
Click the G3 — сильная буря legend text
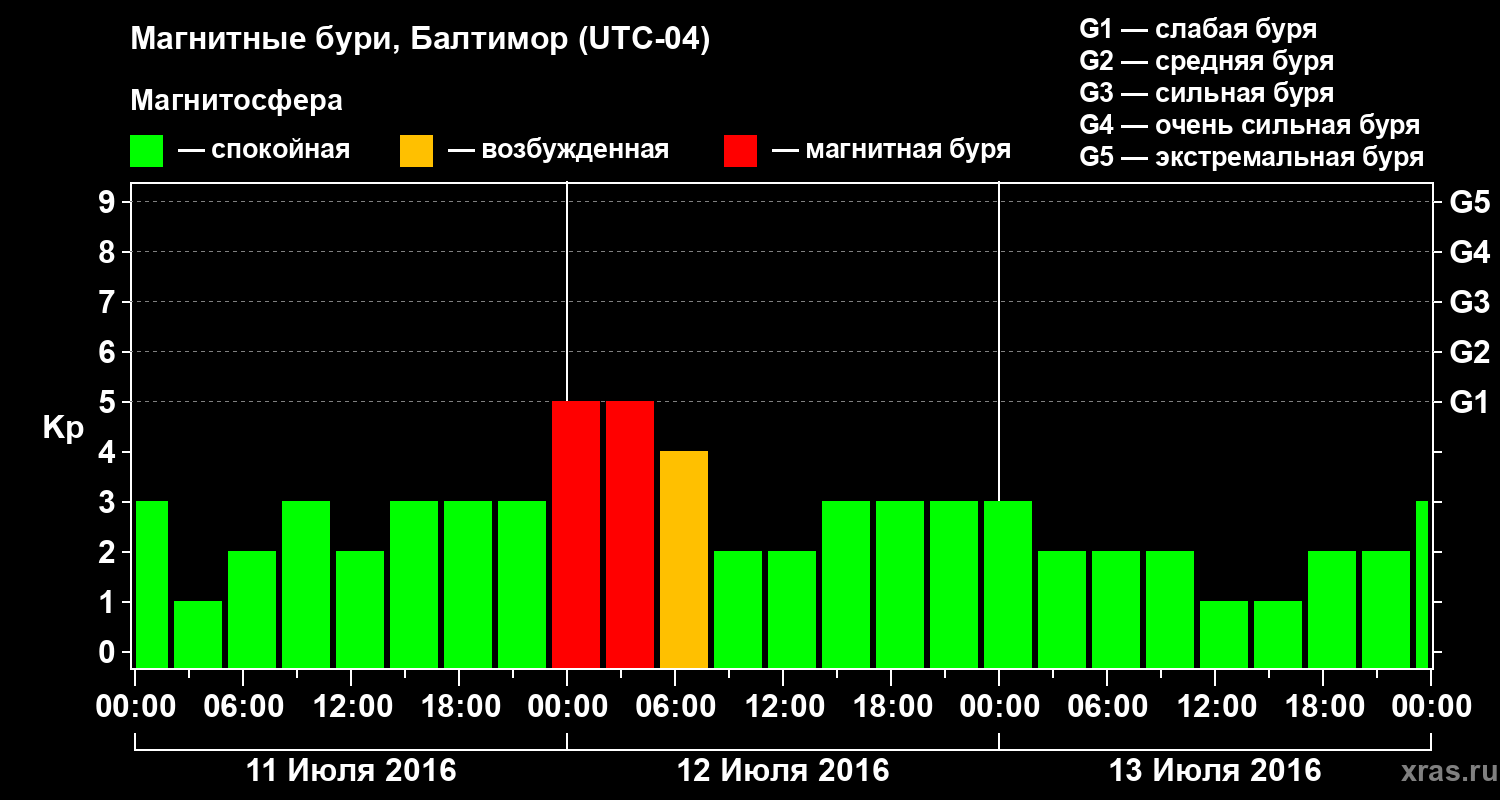point(1206,93)
